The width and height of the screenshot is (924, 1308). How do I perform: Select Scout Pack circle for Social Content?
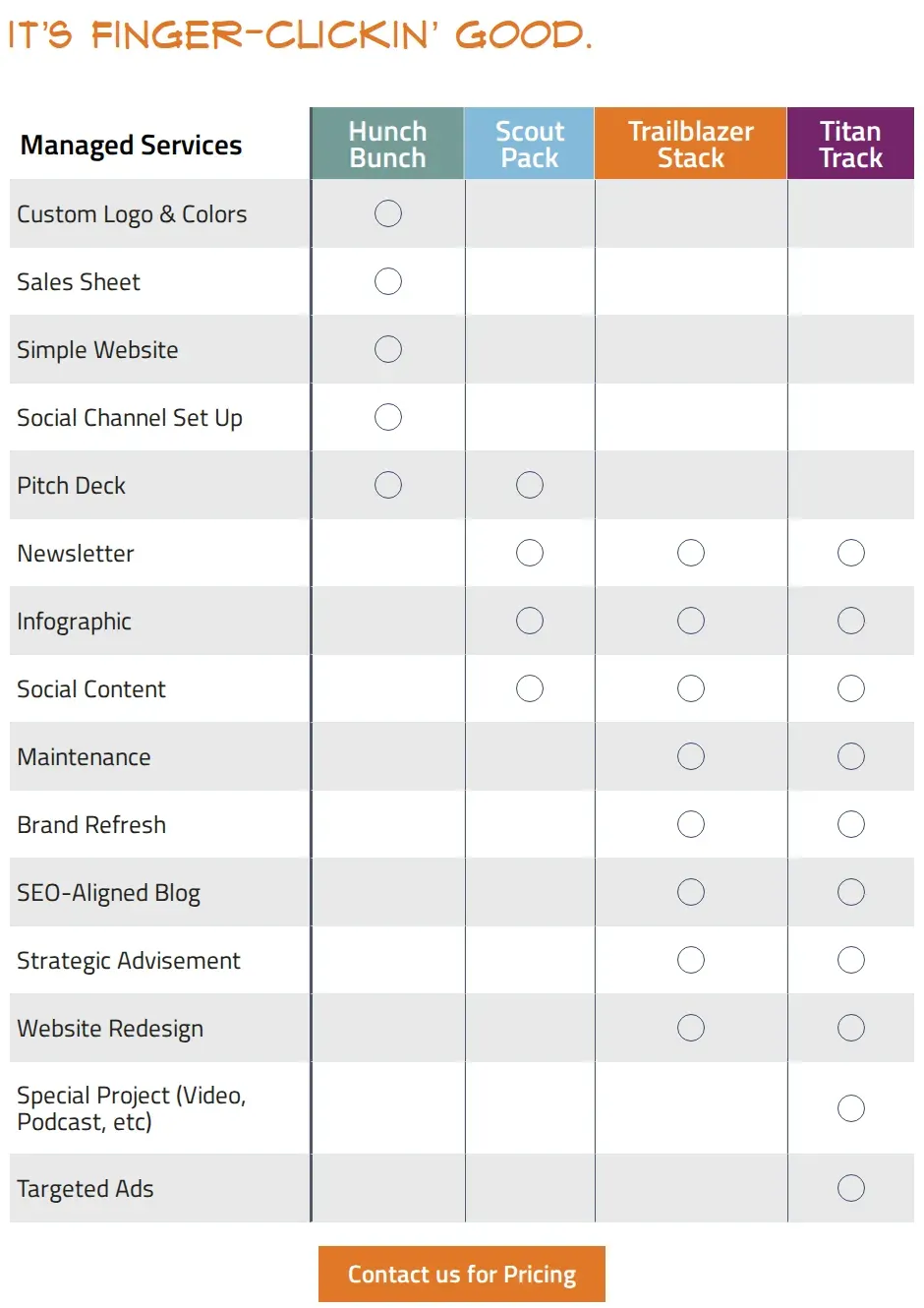530,688
